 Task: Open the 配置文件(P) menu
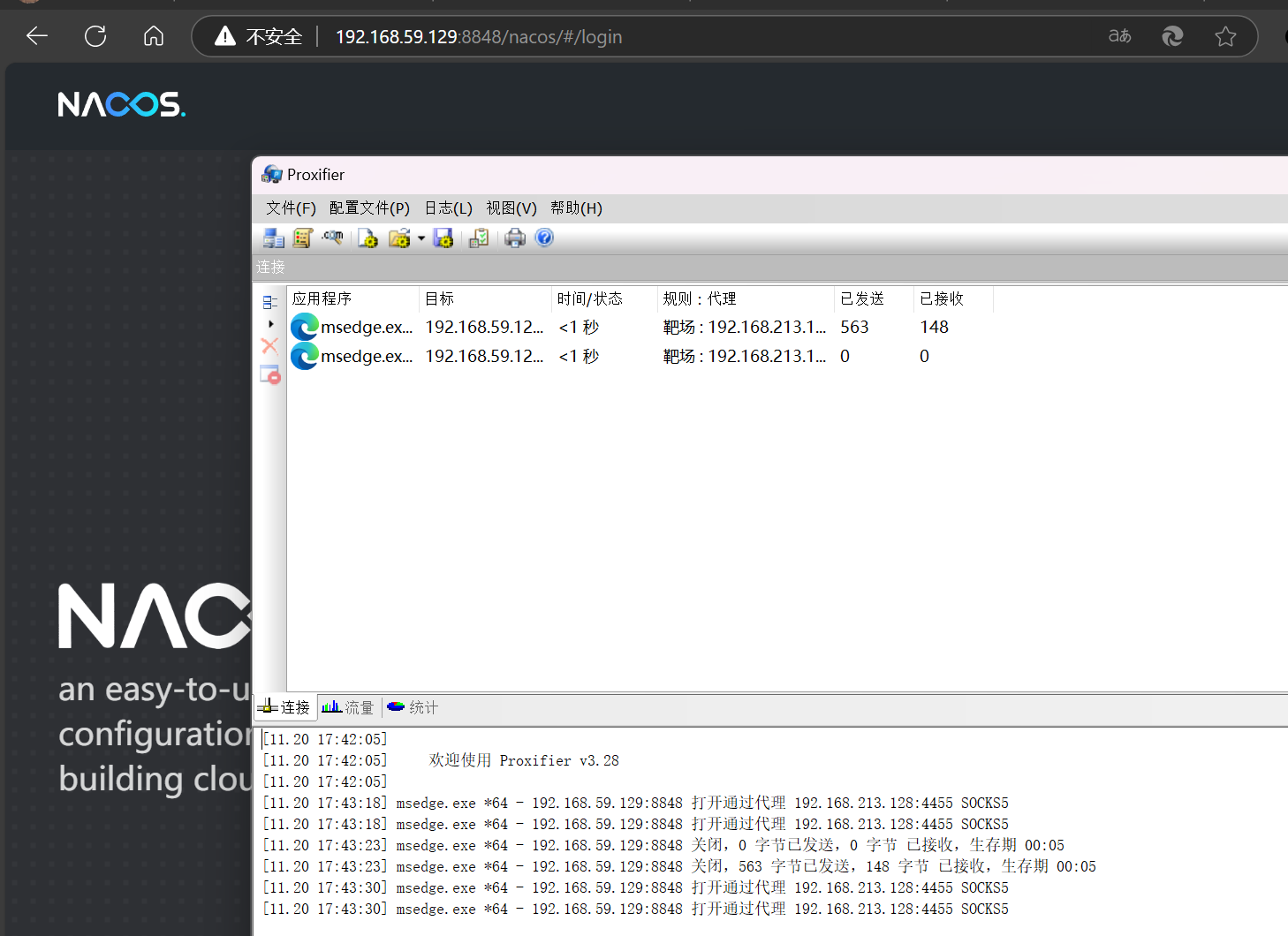click(369, 208)
